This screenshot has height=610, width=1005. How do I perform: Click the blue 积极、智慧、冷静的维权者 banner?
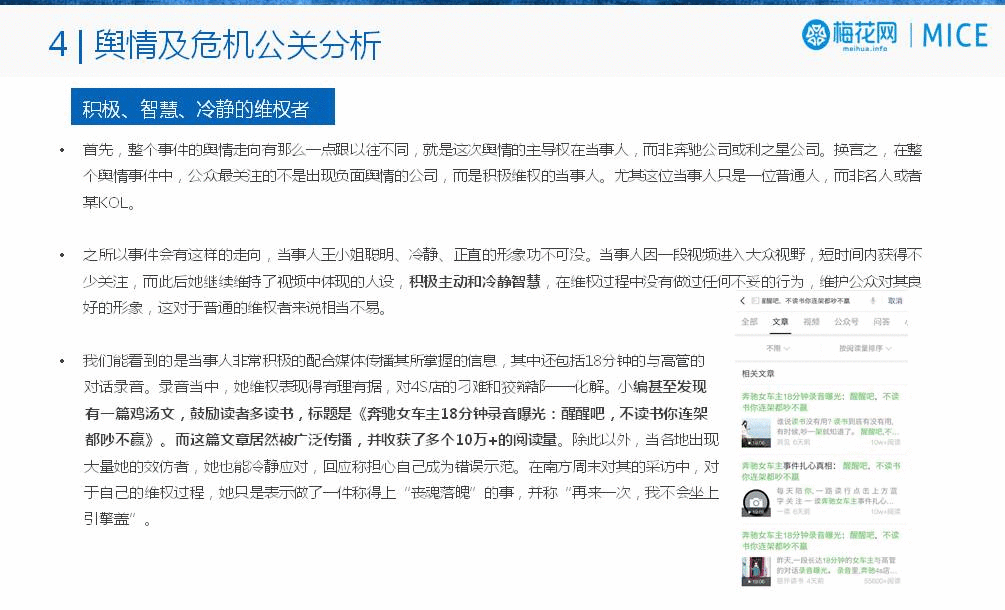[202, 108]
